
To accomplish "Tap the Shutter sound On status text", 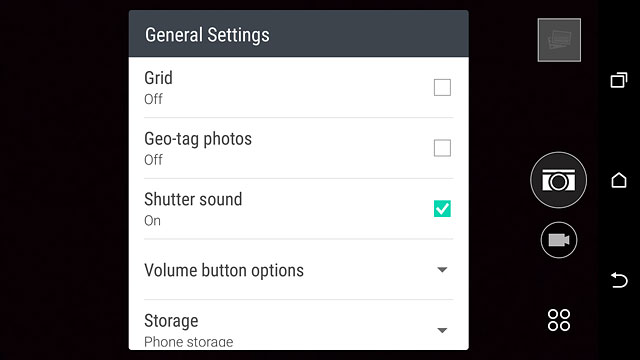I will coord(153,221).
